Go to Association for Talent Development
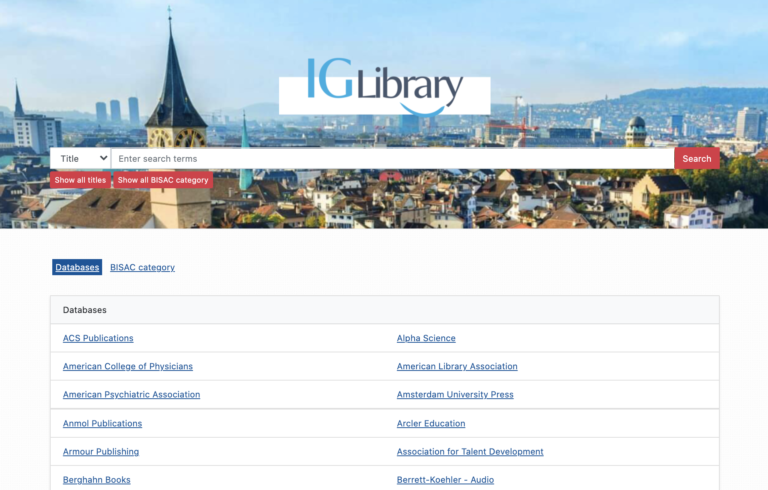Screen dimensions: 768x490 click(470, 451)
